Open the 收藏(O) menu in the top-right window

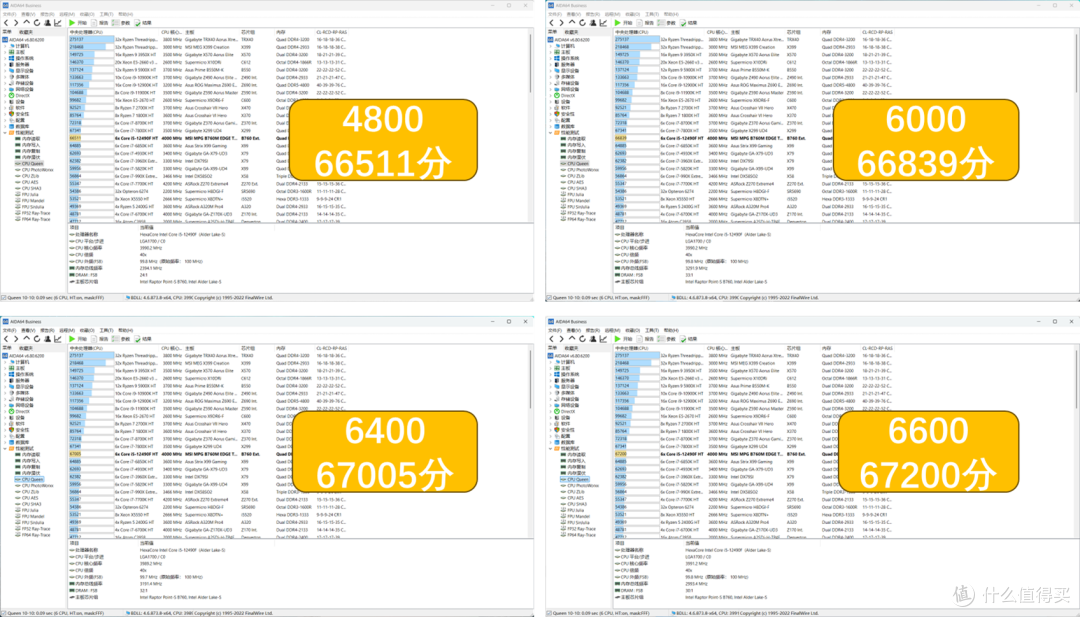pyautogui.click(x=632, y=14)
